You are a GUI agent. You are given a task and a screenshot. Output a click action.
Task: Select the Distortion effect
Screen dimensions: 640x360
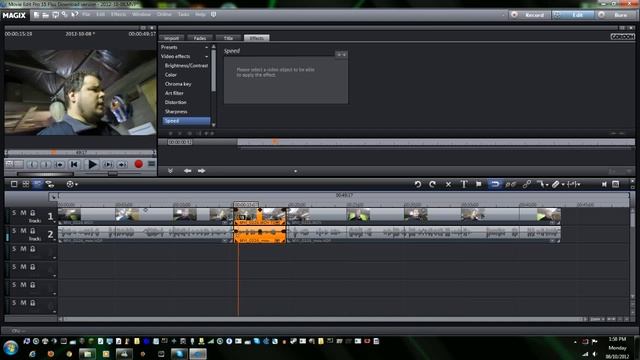pyautogui.click(x=176, y=102)
